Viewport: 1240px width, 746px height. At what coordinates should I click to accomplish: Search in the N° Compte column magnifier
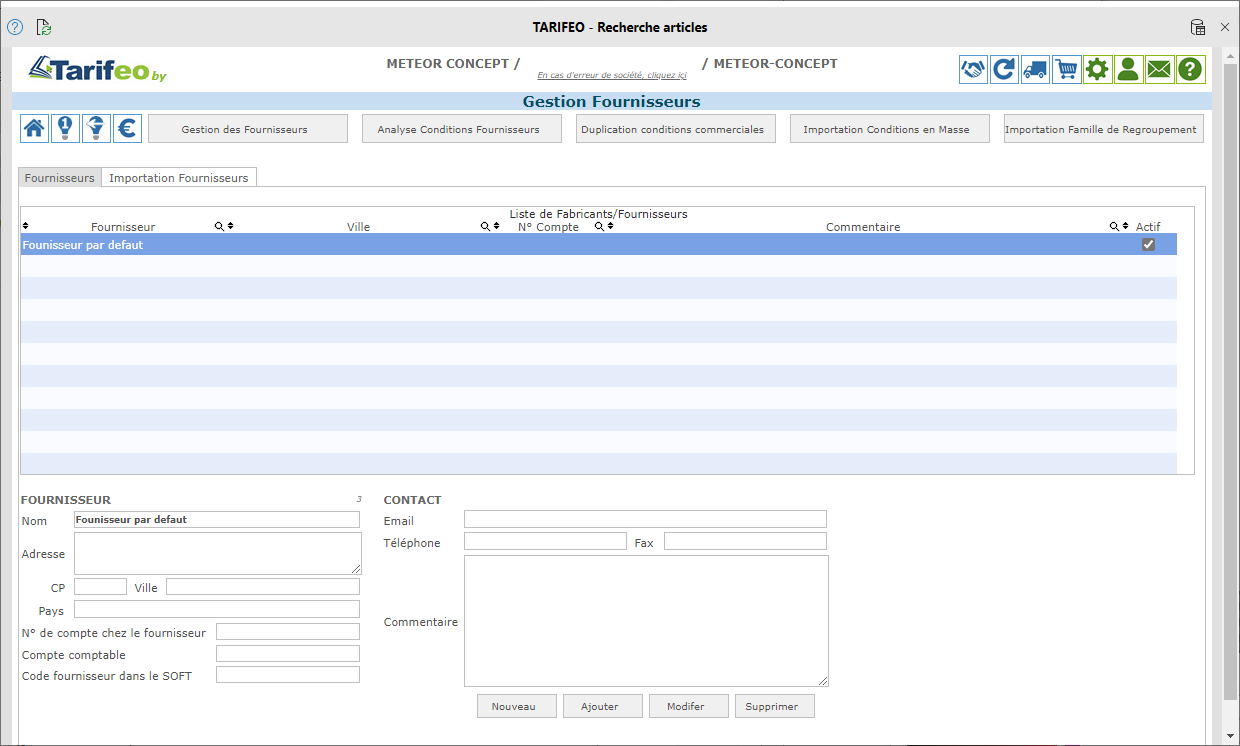tap(600, 226)
